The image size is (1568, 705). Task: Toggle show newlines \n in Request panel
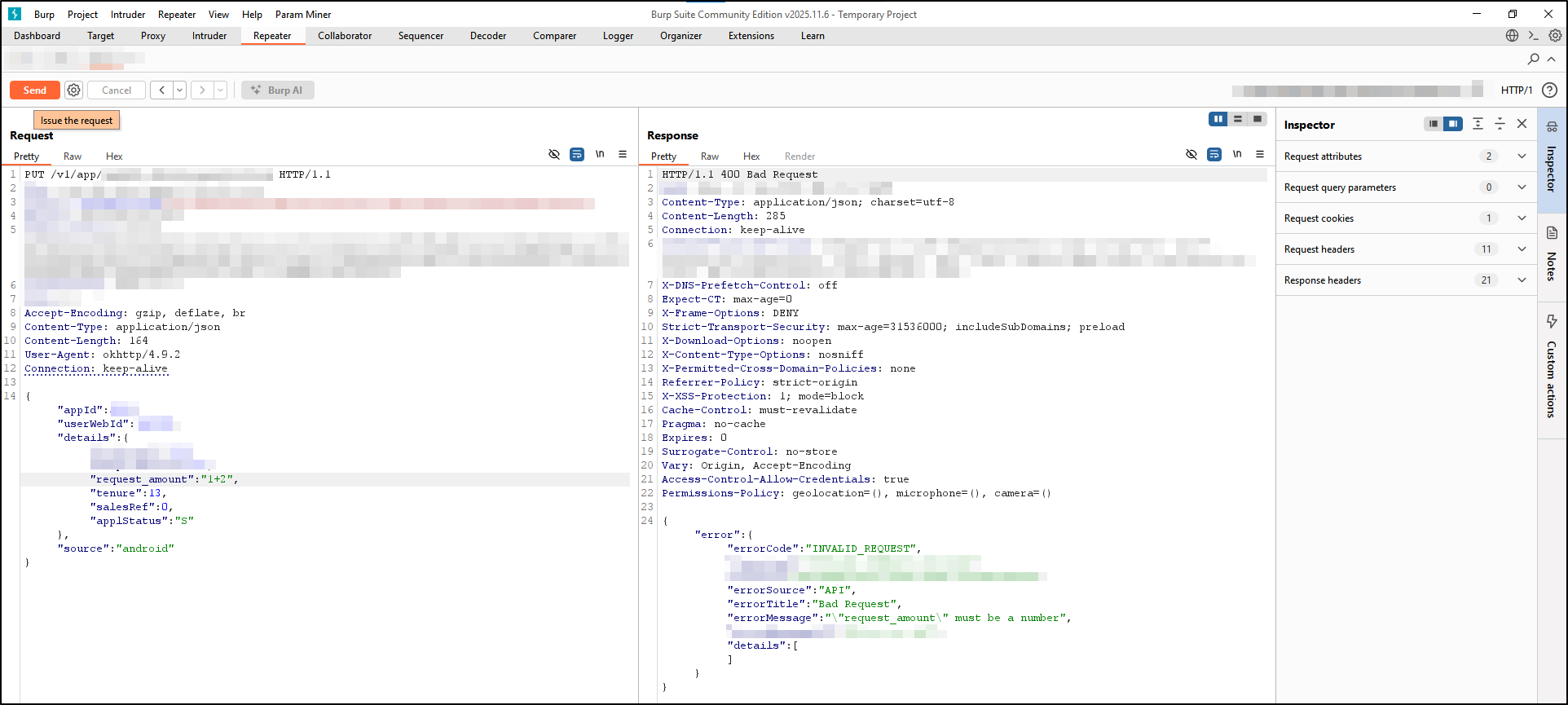click(x=600, y=154)
